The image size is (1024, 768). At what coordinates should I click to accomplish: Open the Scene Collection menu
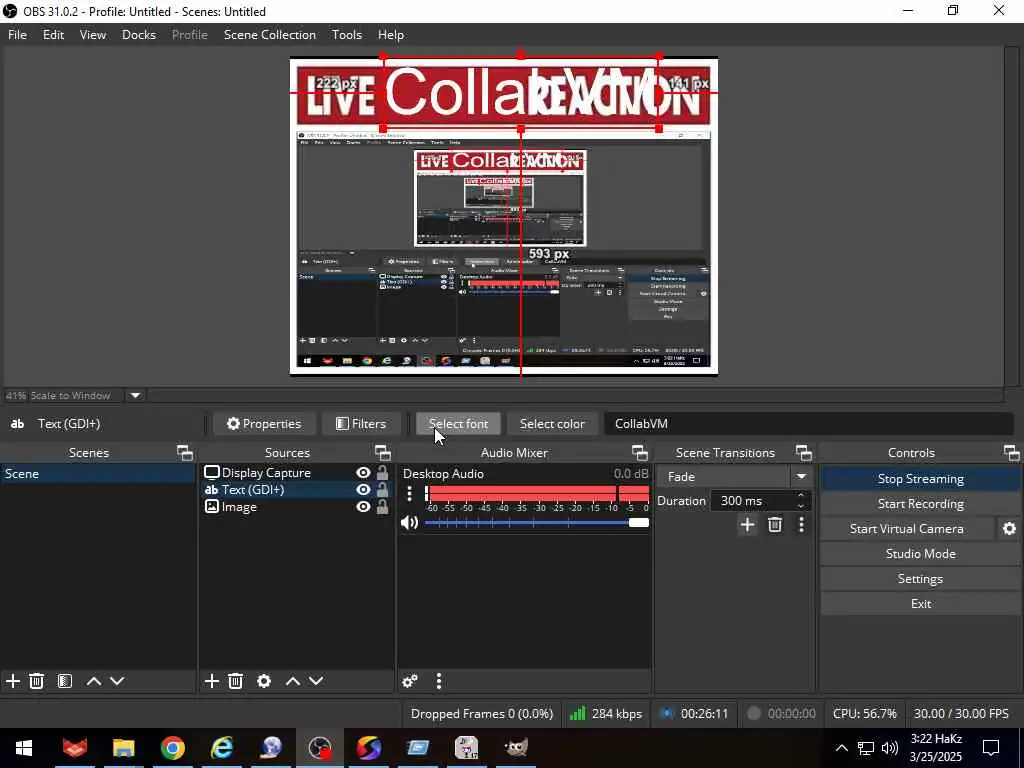click(270, 35)
